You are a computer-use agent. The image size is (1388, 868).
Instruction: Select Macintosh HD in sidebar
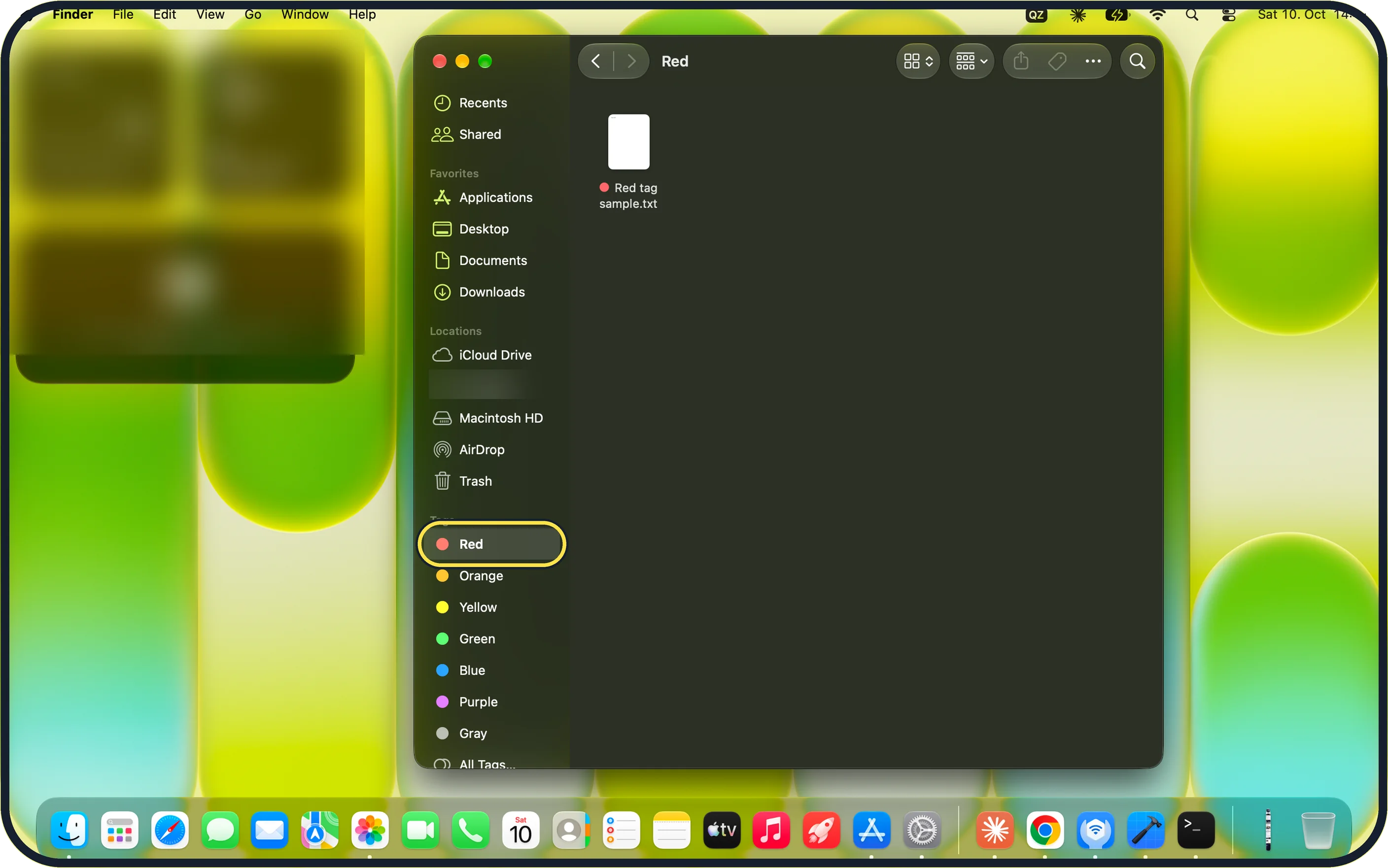[x=492, y=419]
